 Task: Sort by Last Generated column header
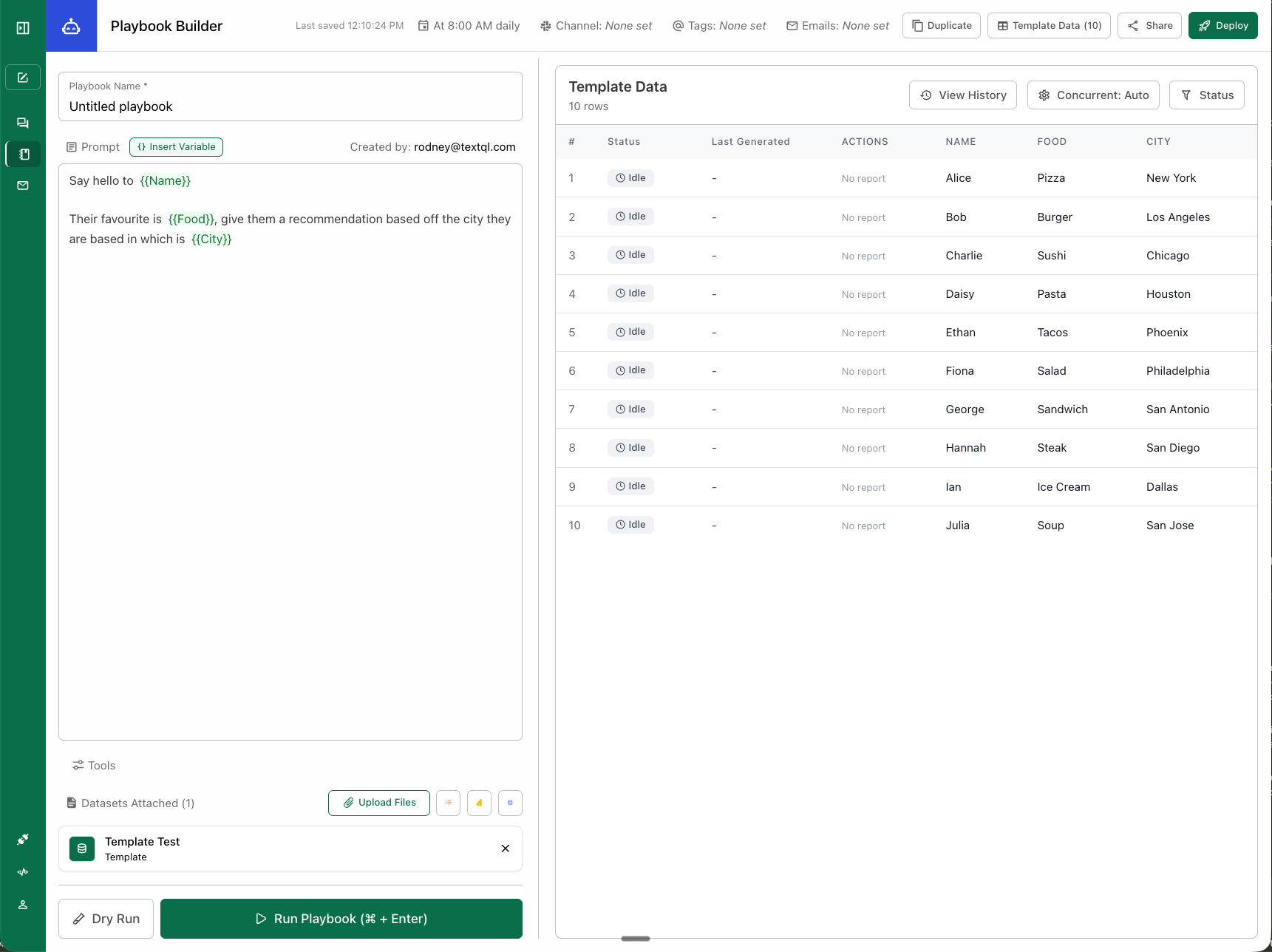click(750, 142)
